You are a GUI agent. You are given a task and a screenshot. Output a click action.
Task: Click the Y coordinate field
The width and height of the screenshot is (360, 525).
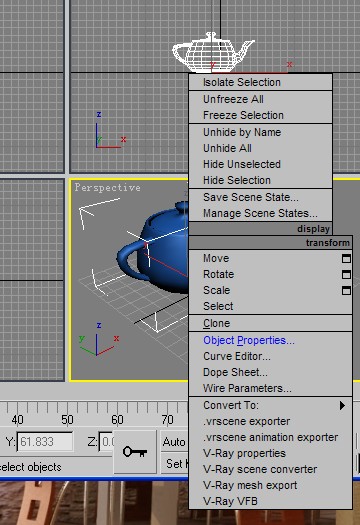pyautogui.click(x=45, y=442)
